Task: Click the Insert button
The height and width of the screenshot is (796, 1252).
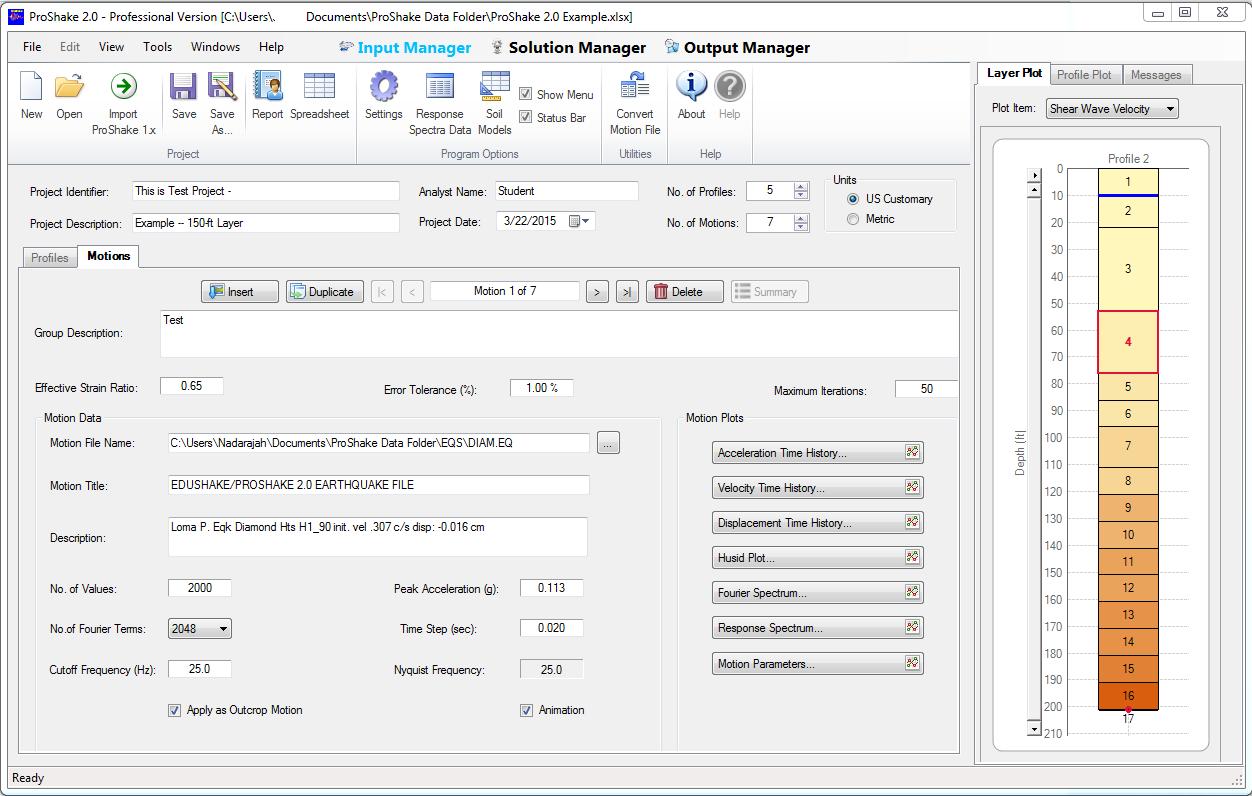Action: 240,292
